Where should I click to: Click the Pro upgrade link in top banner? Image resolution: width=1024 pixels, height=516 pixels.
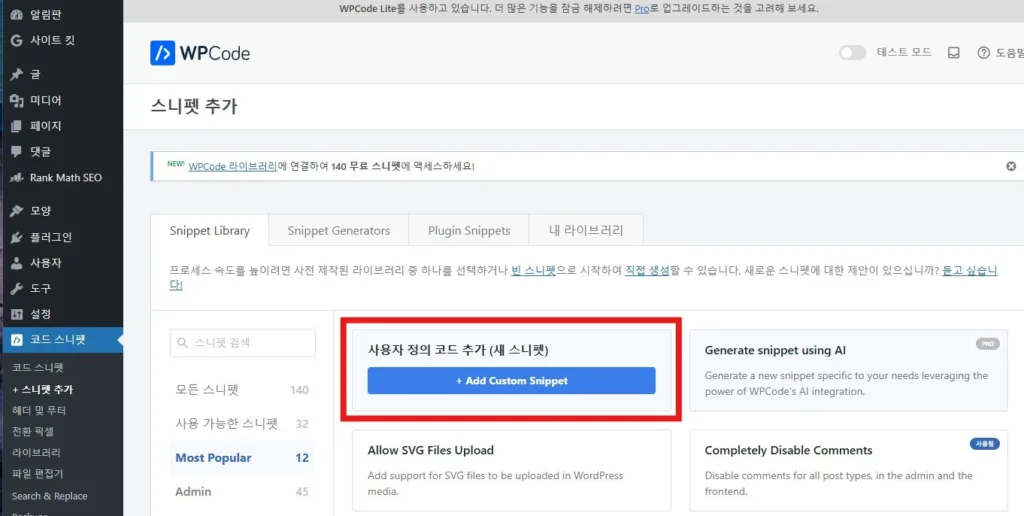pos(641,8)
